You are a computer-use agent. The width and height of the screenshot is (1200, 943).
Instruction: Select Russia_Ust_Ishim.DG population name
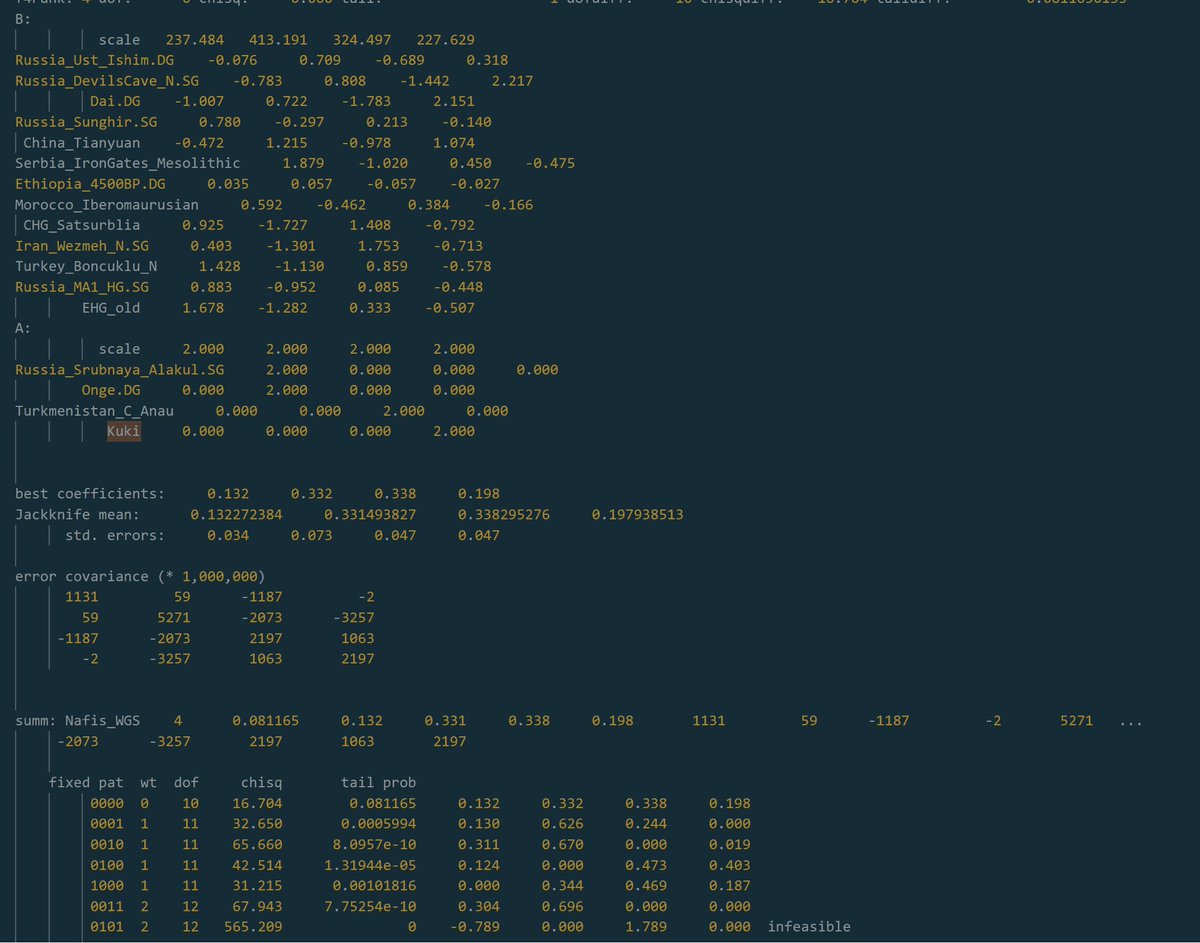coord(94,60)
